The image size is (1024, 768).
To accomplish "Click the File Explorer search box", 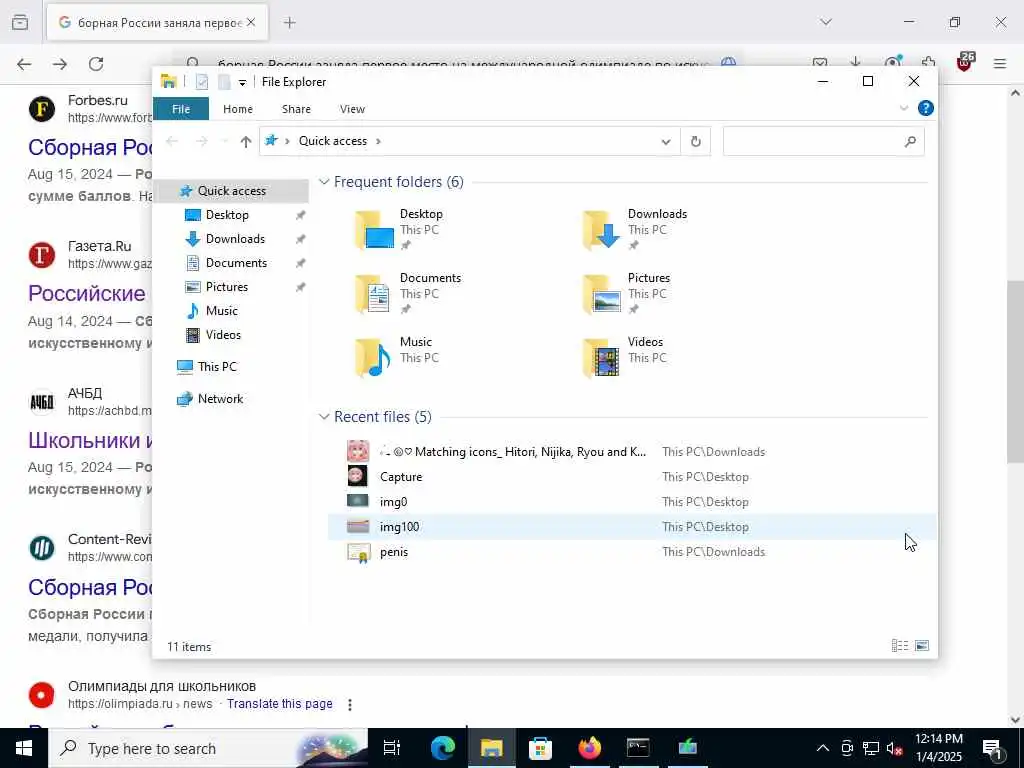I will pos(823,142).
